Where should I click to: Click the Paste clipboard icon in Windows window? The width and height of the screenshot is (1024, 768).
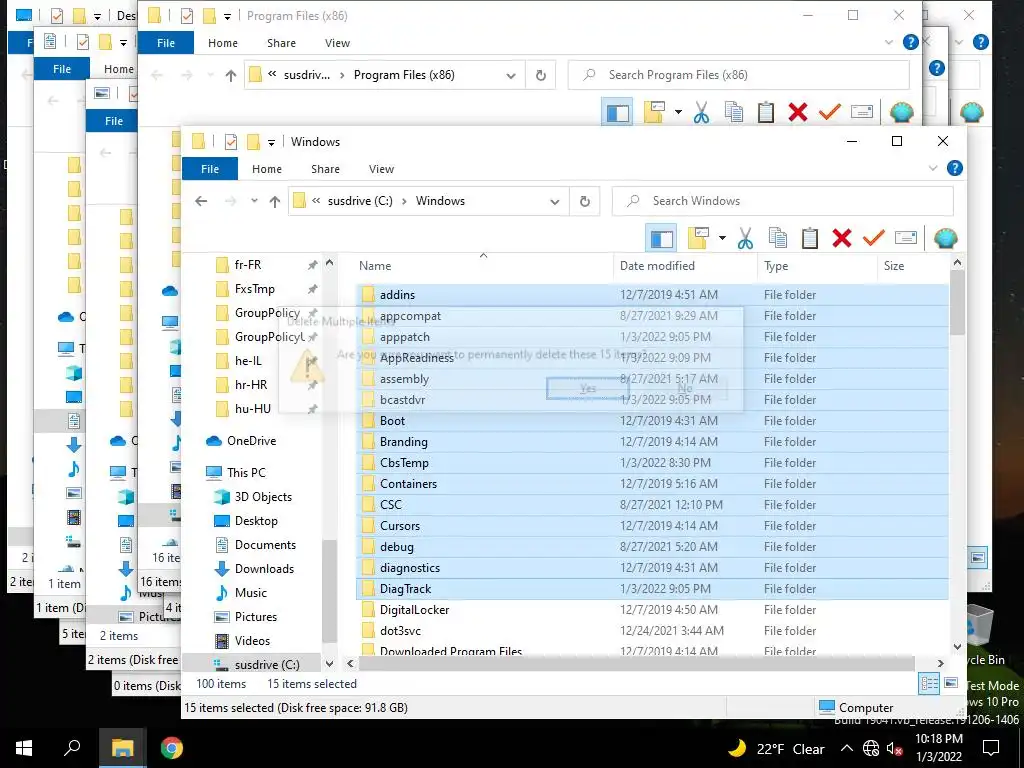pyautogui.click(x=810, y=238)
